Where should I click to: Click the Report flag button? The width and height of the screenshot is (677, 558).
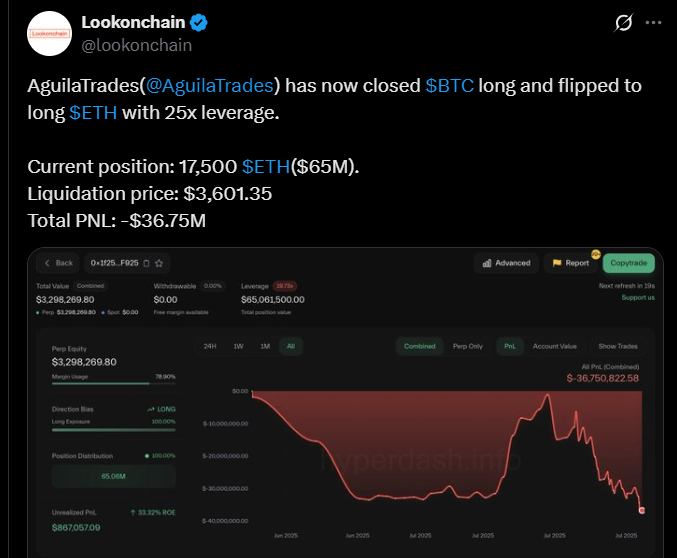(x=571, y=263)
